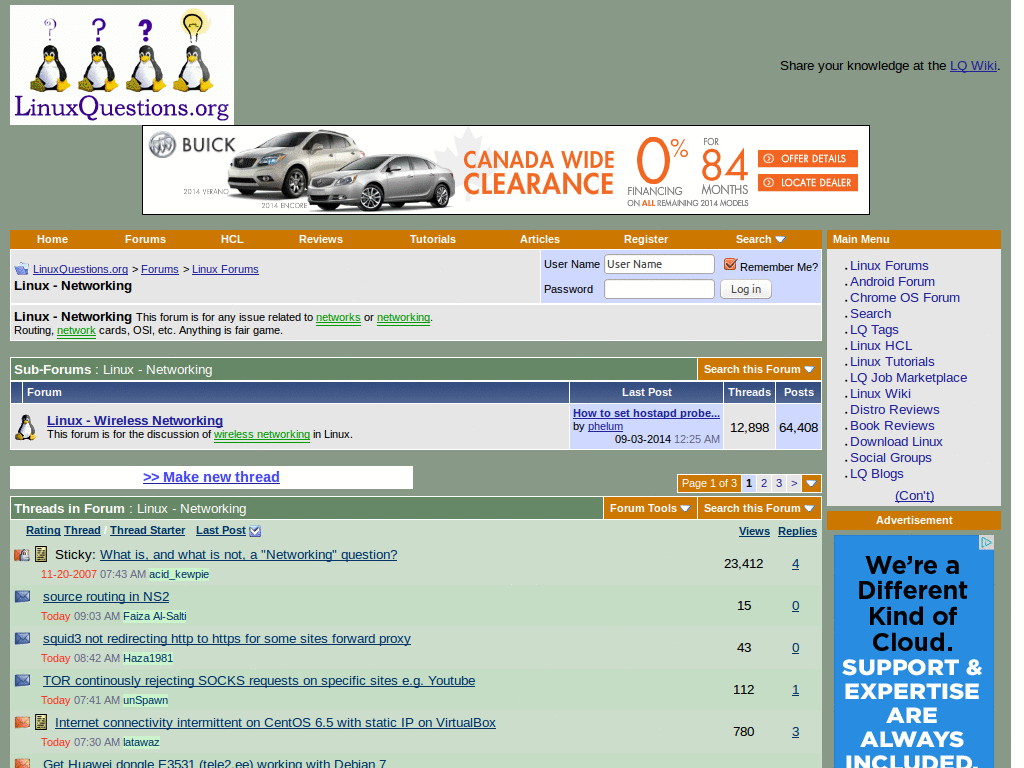The height and width of the screenshot is (768, 1024).
Task: Open Android Forum in Main Menu
Action: pos(892,281)
